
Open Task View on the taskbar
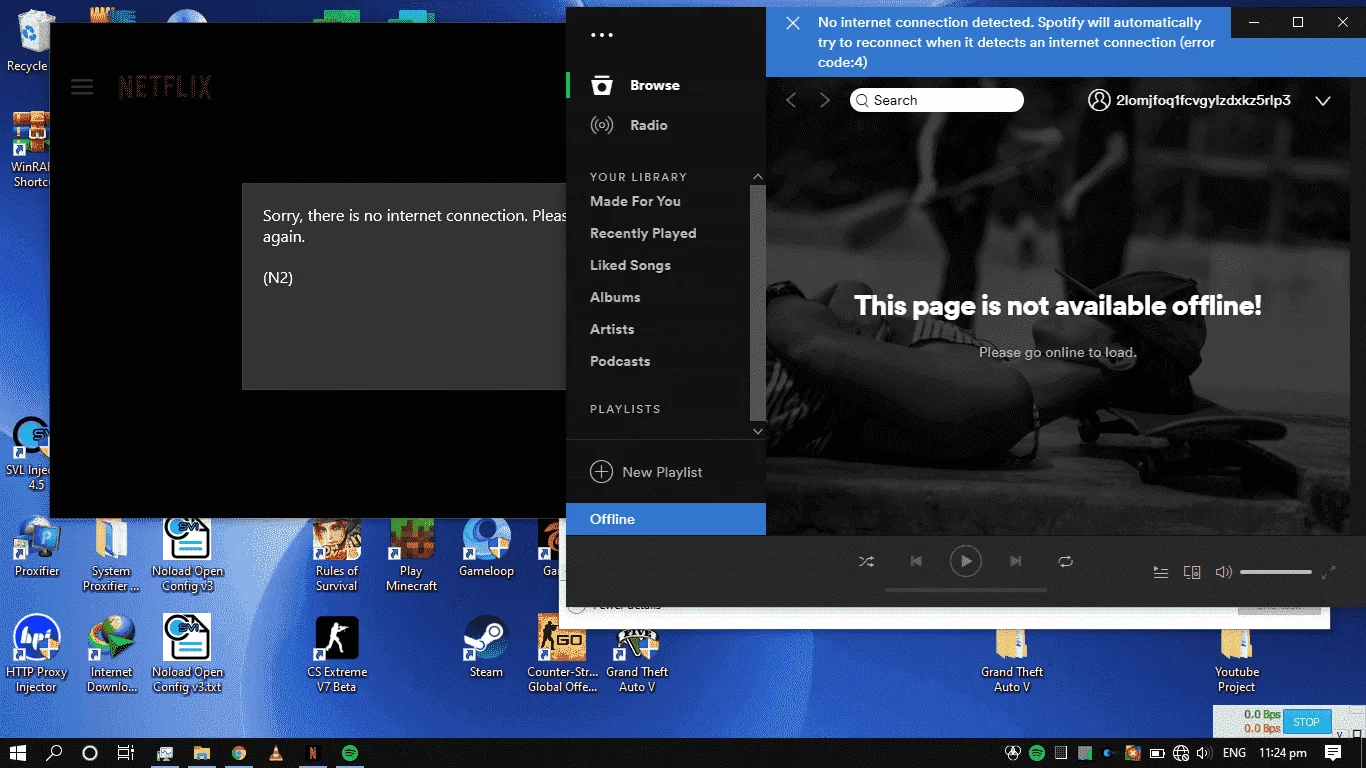pyautogui.click(x=126, y=752)
